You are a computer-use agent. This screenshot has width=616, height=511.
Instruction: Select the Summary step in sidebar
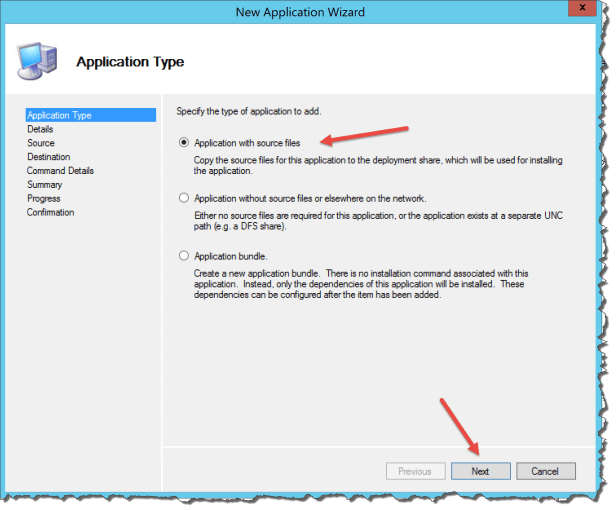pyautogui.click(x=44, y=185)
